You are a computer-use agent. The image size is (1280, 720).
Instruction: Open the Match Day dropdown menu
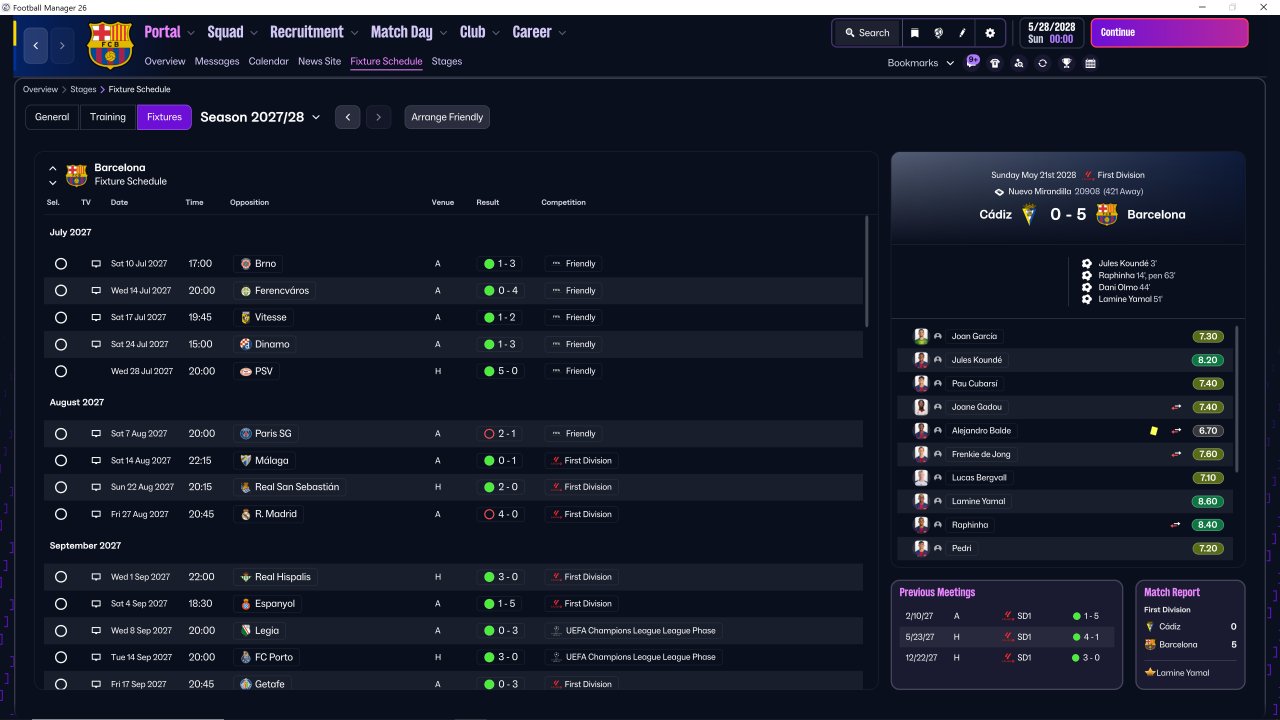[409, 32]
